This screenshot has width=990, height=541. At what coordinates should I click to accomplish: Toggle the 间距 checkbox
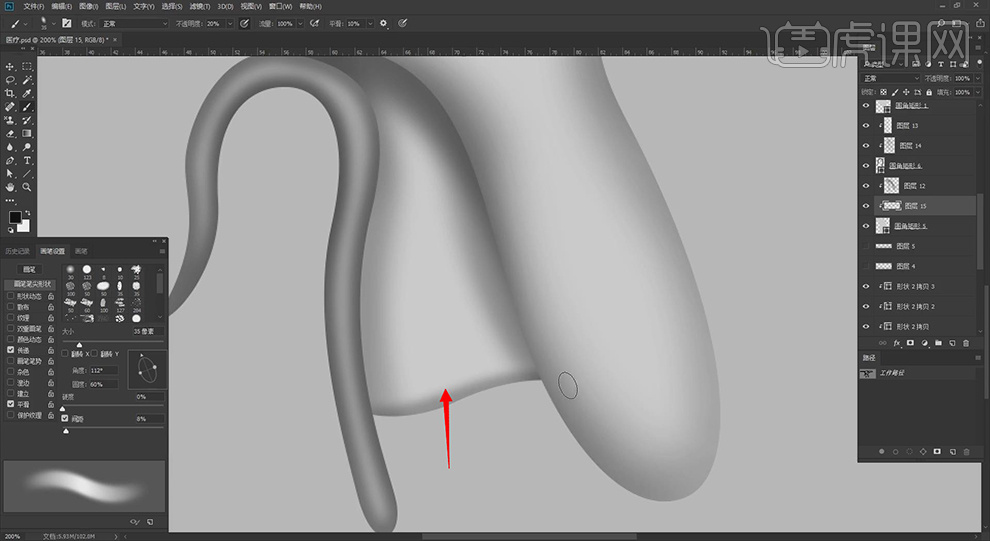64,419
